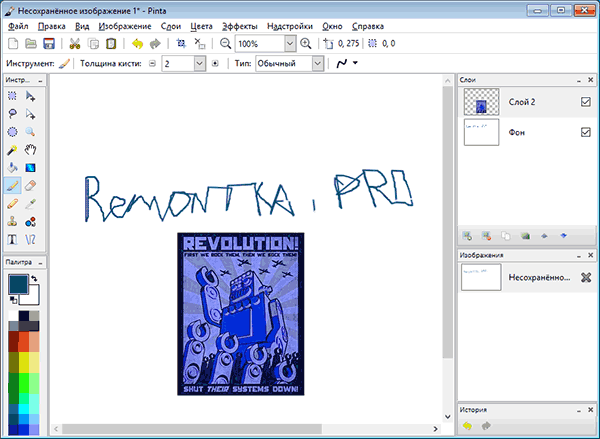This screenshot has width=600, height=439.
Task: Increase brush width with plus button
Action: coord(215,64)
